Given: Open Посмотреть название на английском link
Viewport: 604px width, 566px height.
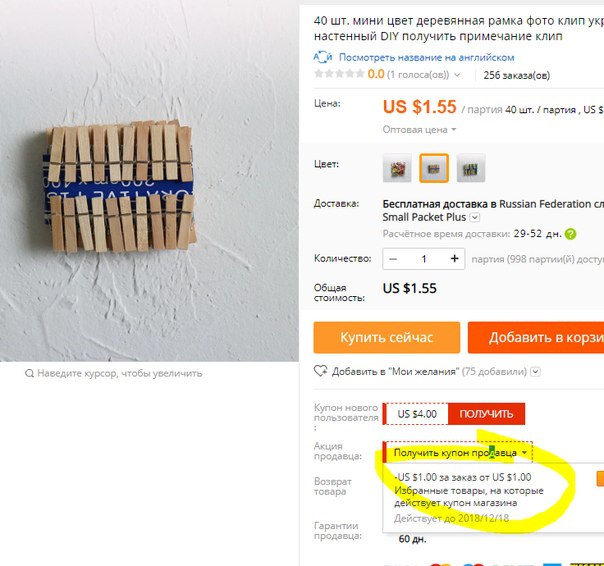Looking at the screenshot, I should tap(426, 57).
